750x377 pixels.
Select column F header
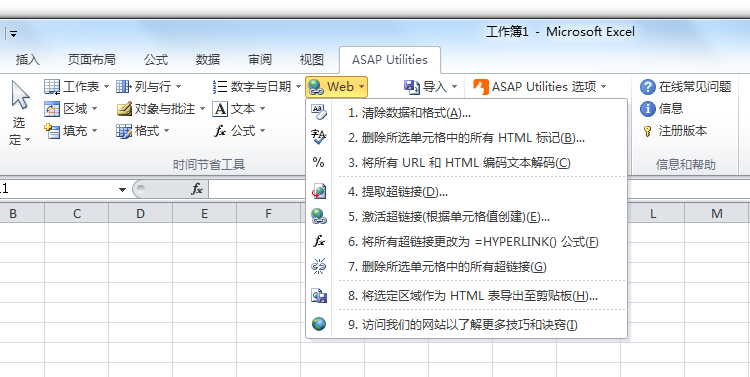click(x=268, y=213)
